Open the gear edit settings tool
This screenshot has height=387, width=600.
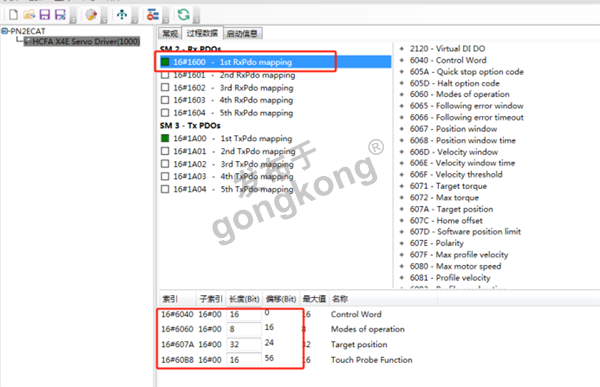pyautogui.click(x=91, y=15)
